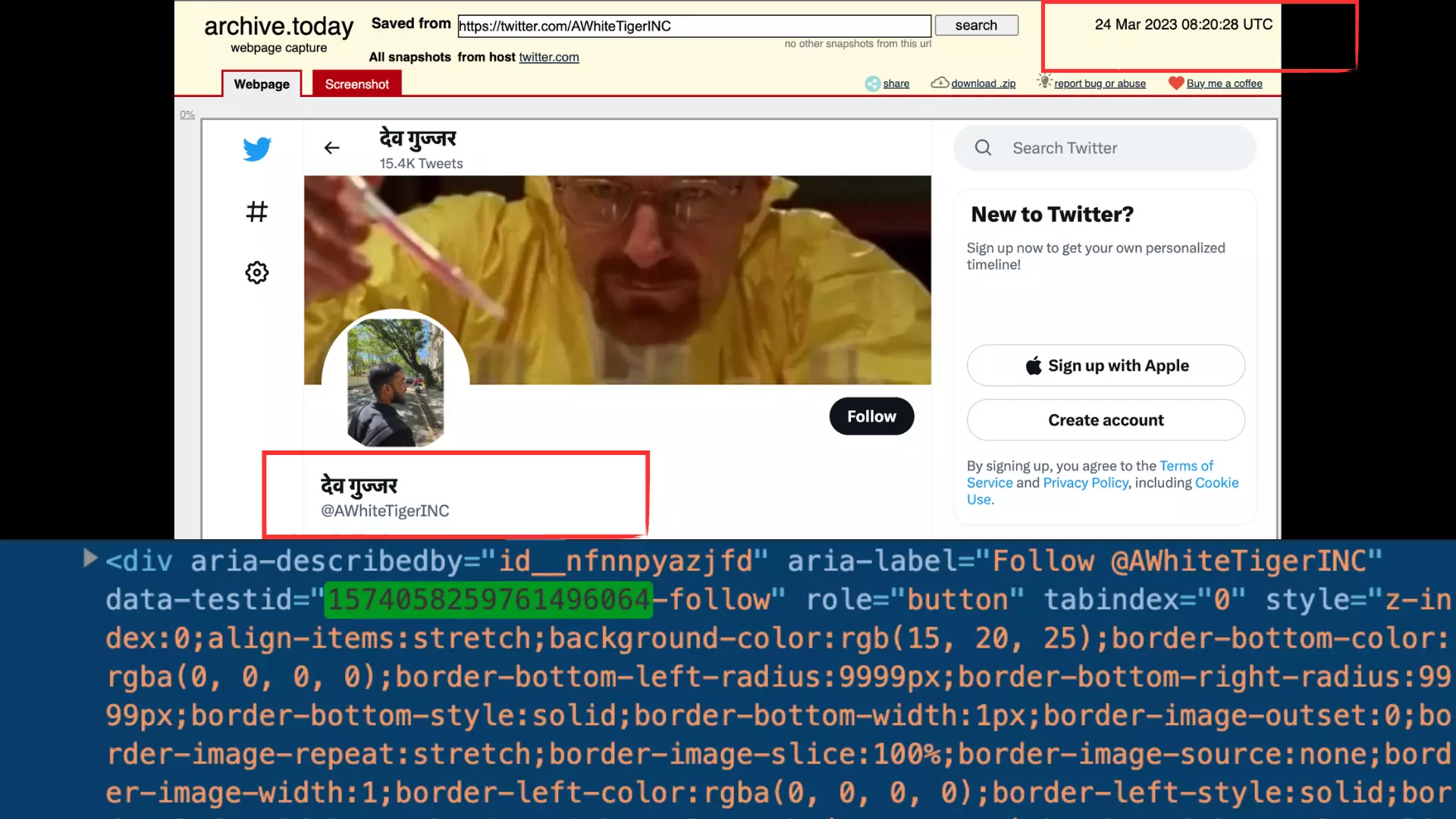Open the Buy me a coffee link
The height and width of the screenshot is (819, 1456).
[1224, 83]
